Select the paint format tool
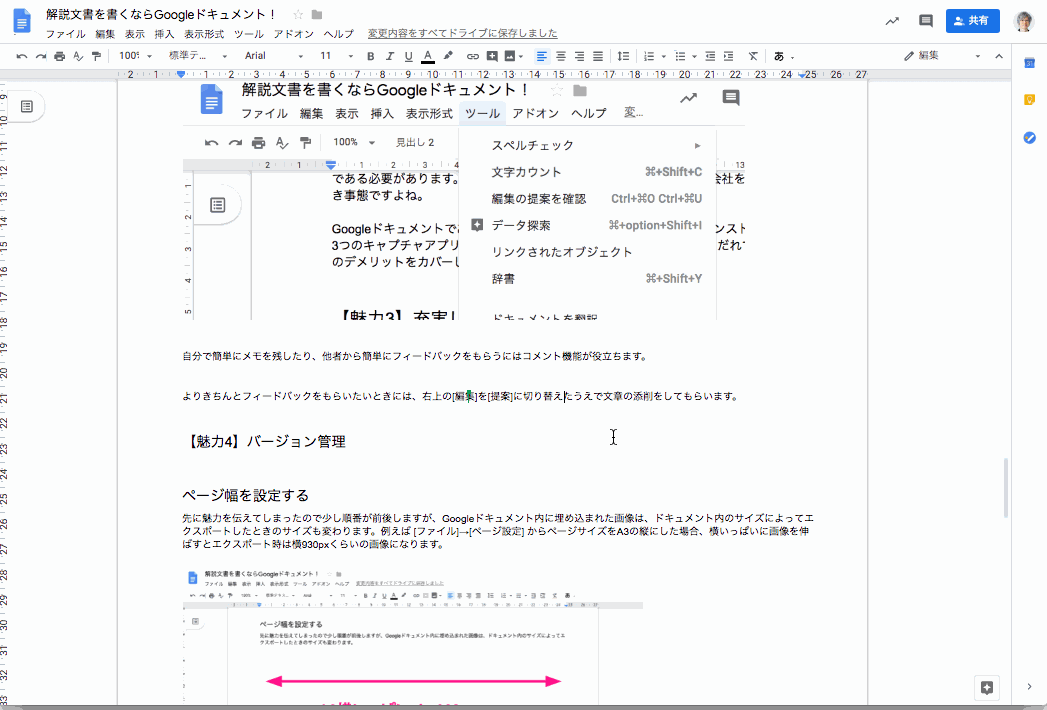 (96, 56)
